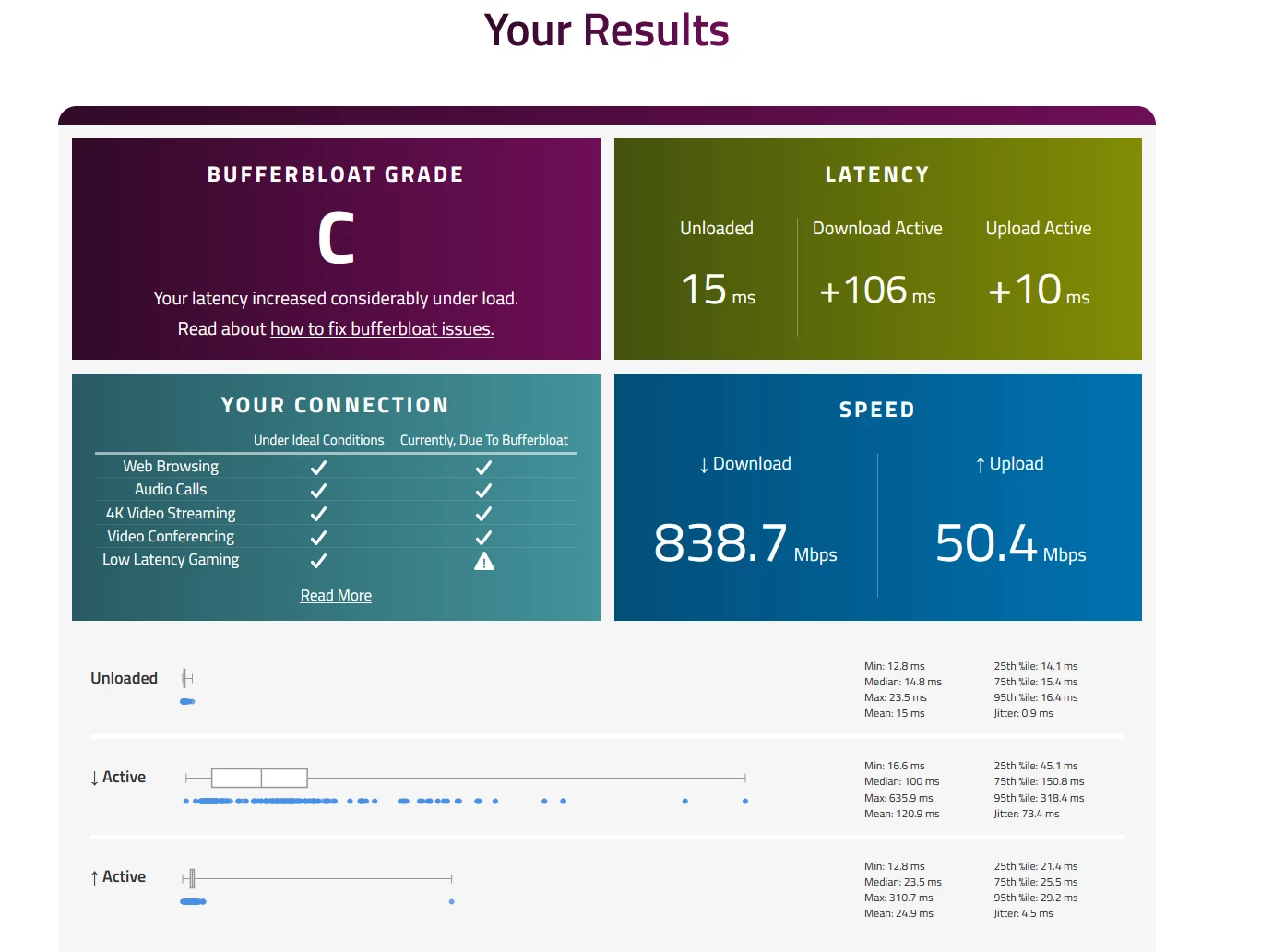The width and height of the screenshot is (1261, 952).
Task: Click the '↓ Active' download latency box plot
Action: pos(466,778)
